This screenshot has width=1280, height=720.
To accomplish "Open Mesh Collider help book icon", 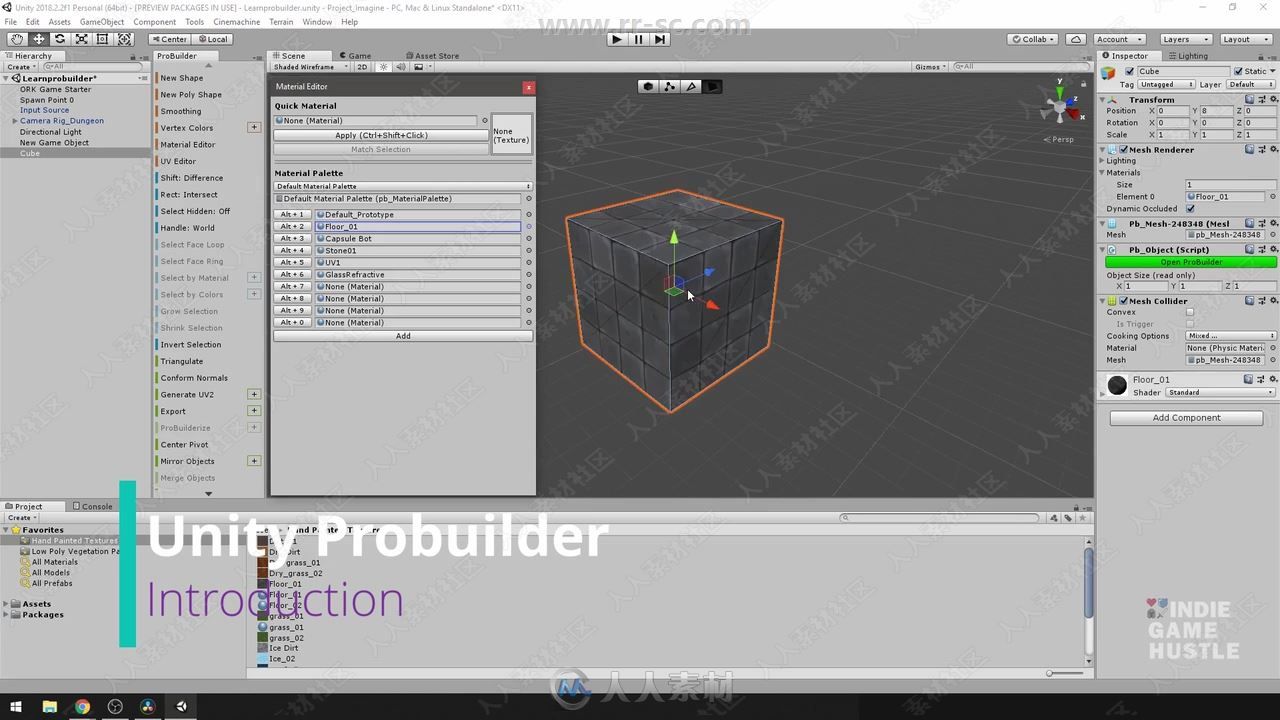I will tap(1250, 300).
